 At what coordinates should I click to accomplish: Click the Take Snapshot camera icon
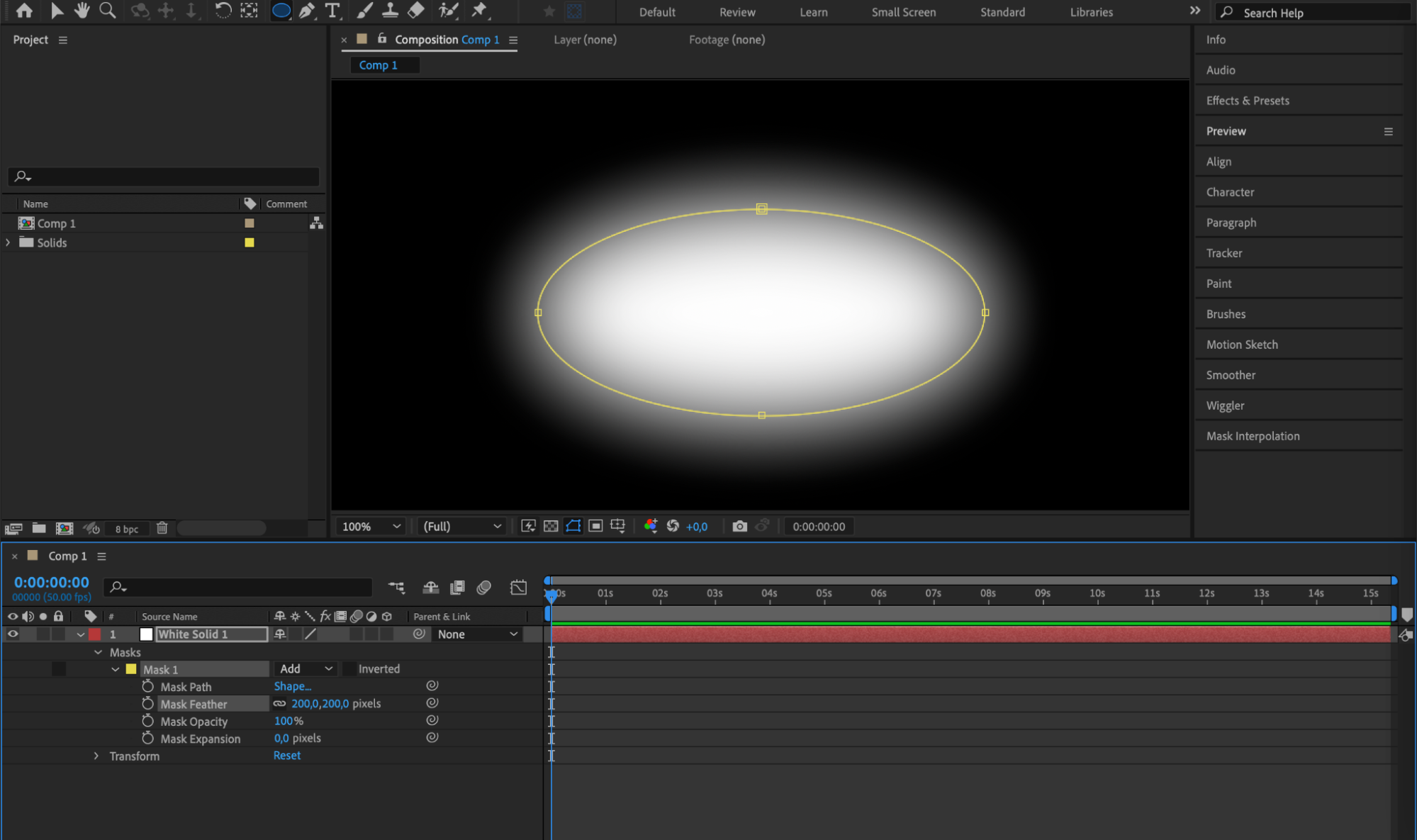[739, 526]
